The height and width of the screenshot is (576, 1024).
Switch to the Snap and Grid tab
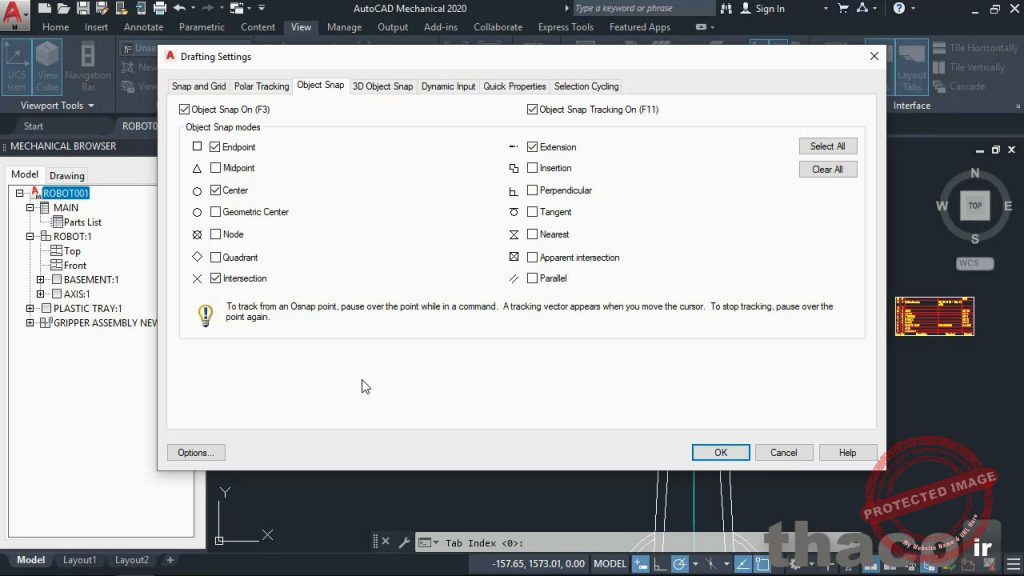(199, 86)
